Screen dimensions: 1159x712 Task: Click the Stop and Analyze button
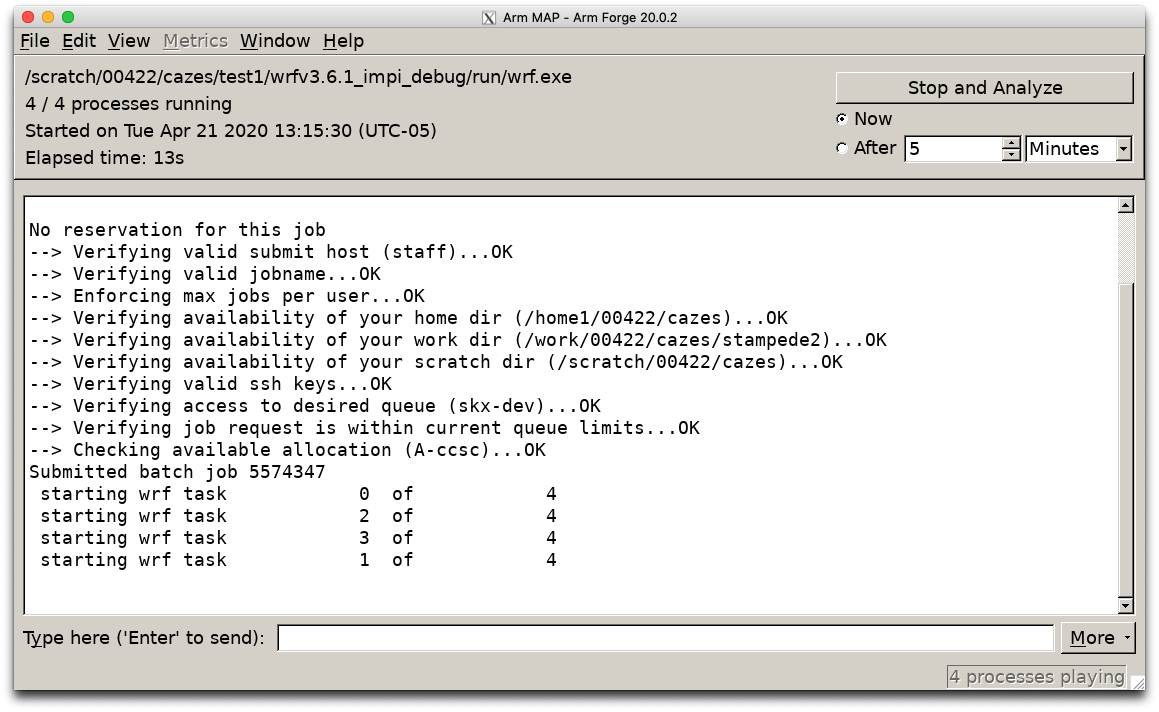(x=985, y=87)
